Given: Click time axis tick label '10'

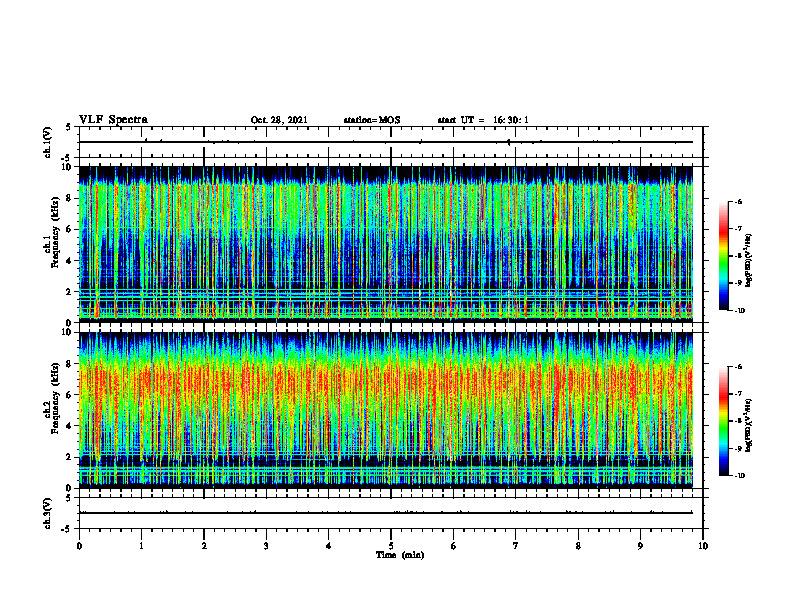Looking at the screenshot, I should 703,545.
